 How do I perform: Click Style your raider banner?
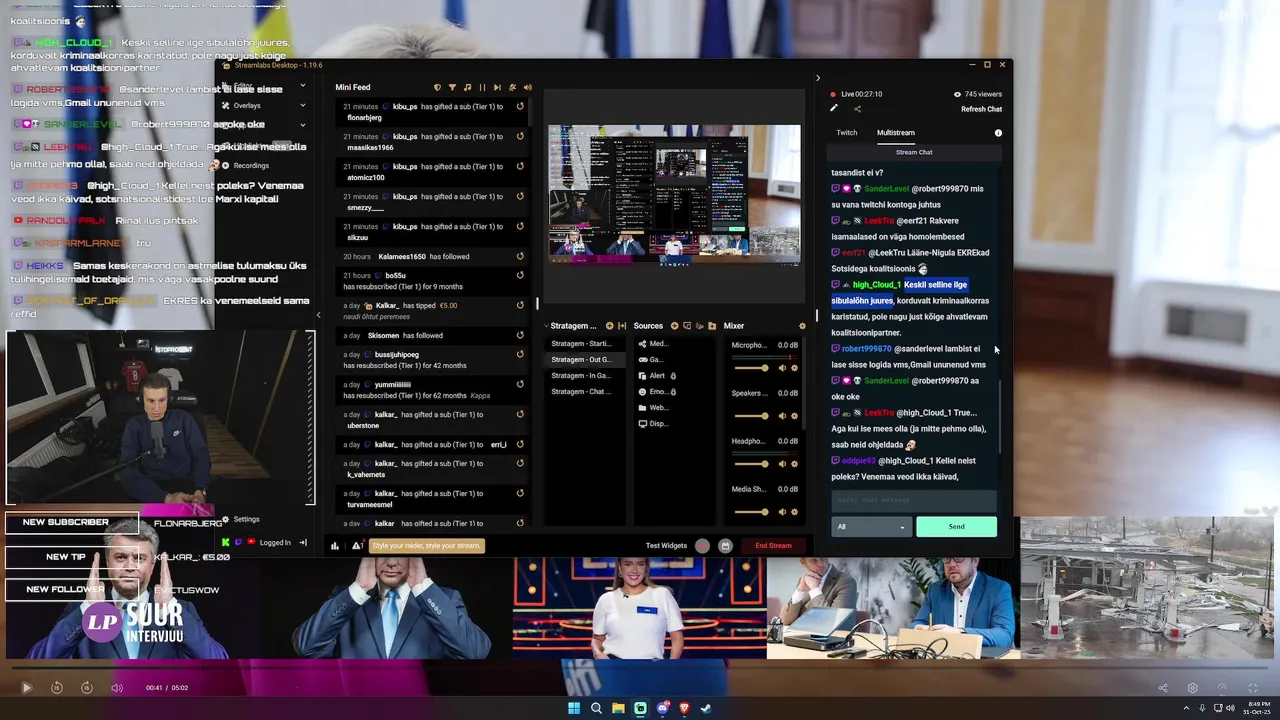pos(427,546)
